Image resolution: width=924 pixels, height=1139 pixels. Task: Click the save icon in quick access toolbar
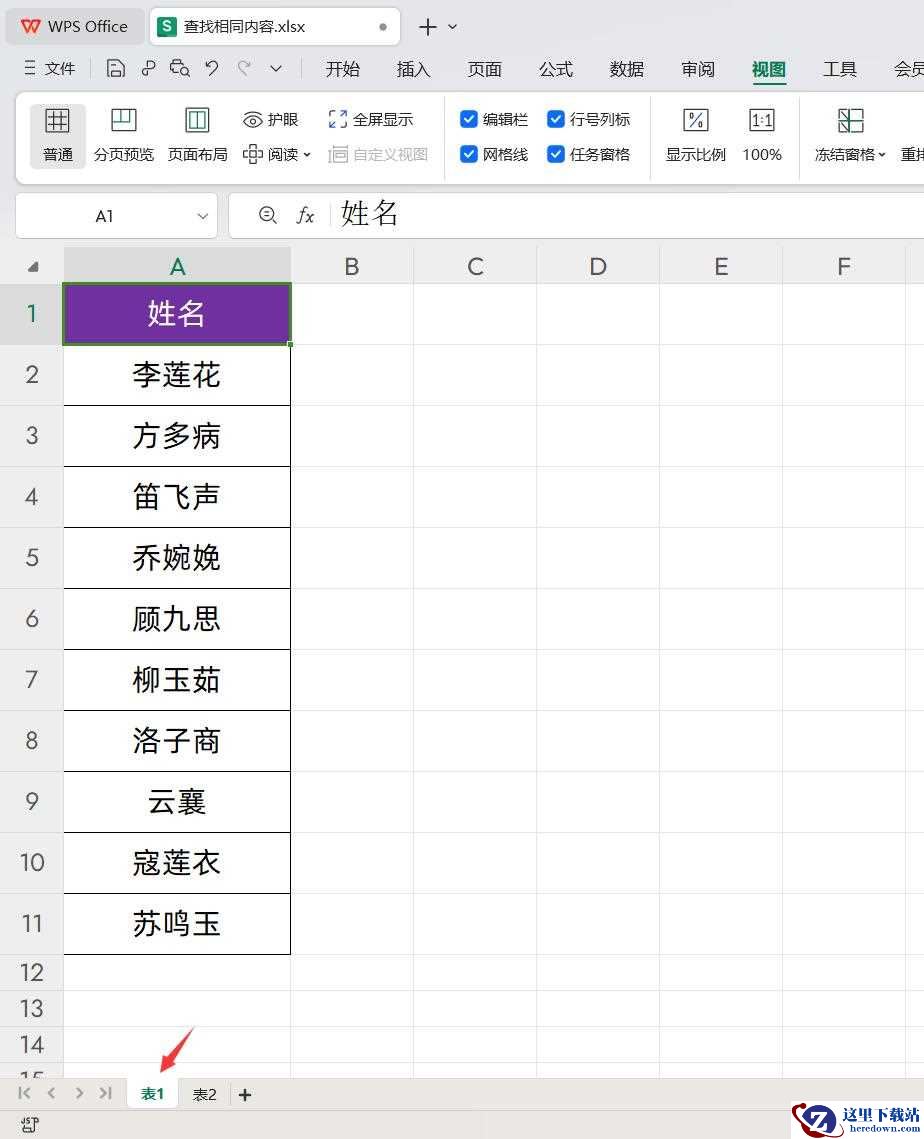[x=116, y=68]
